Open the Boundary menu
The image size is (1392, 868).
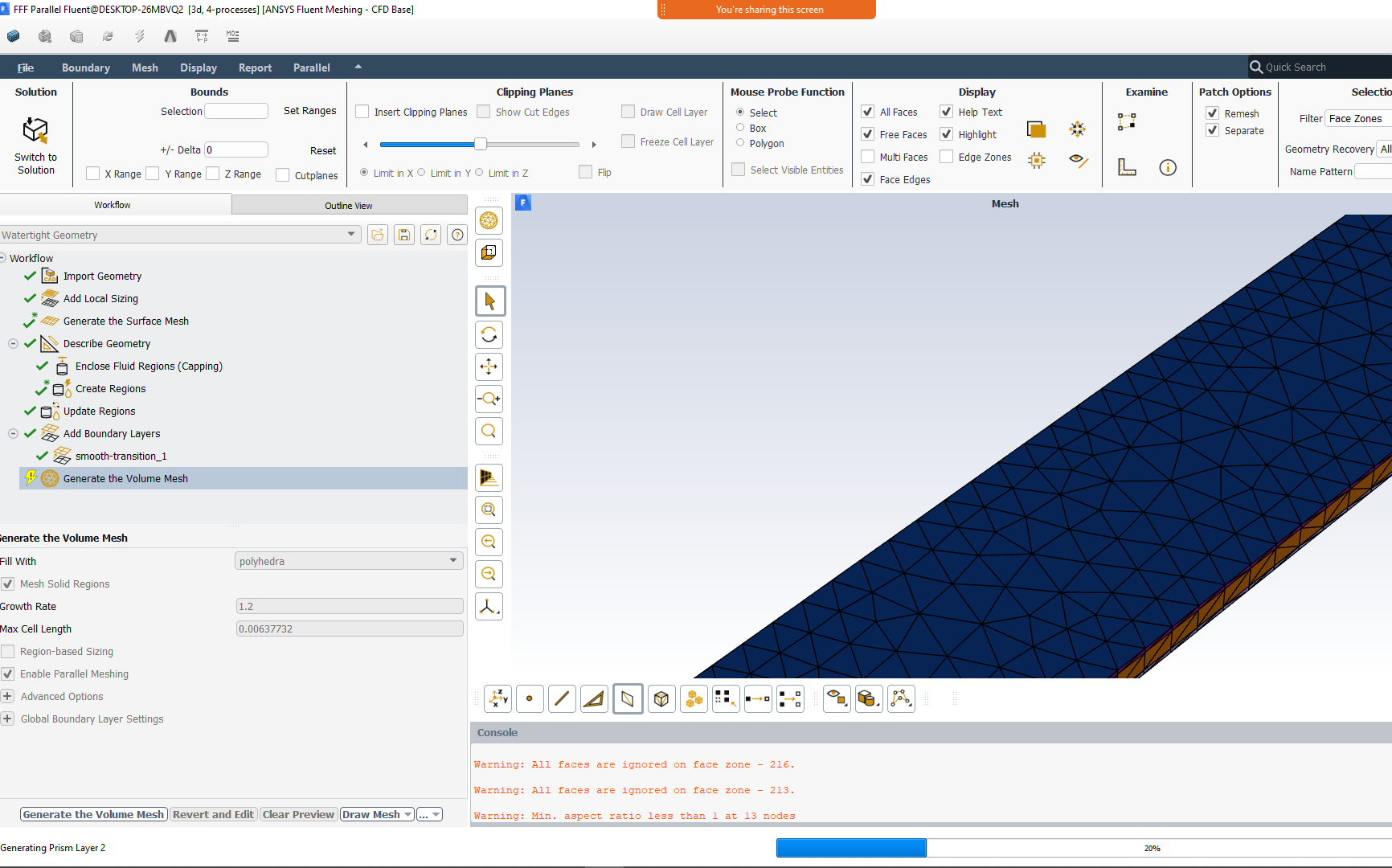pos(86,68)
